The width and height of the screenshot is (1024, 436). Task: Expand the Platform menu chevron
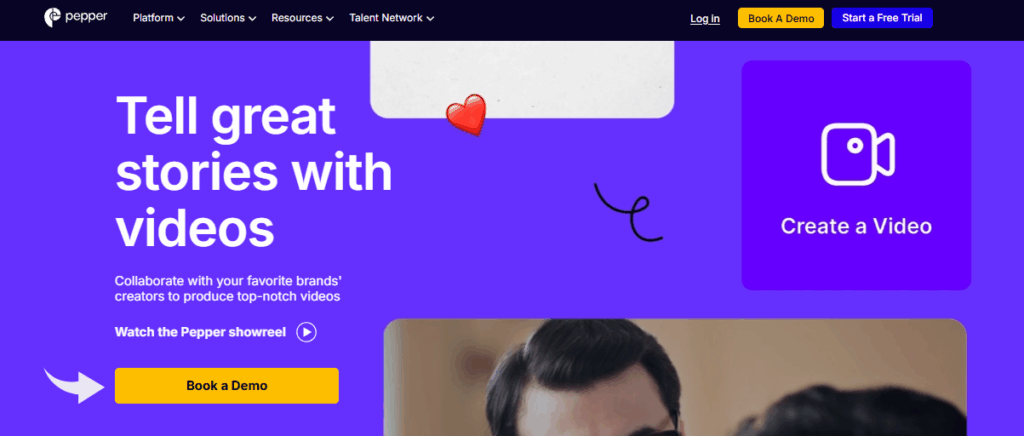point(181,19)
